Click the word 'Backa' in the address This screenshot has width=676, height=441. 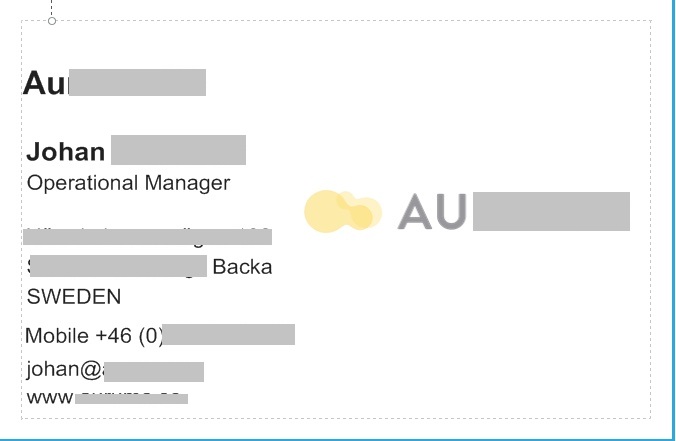point(242,267)
